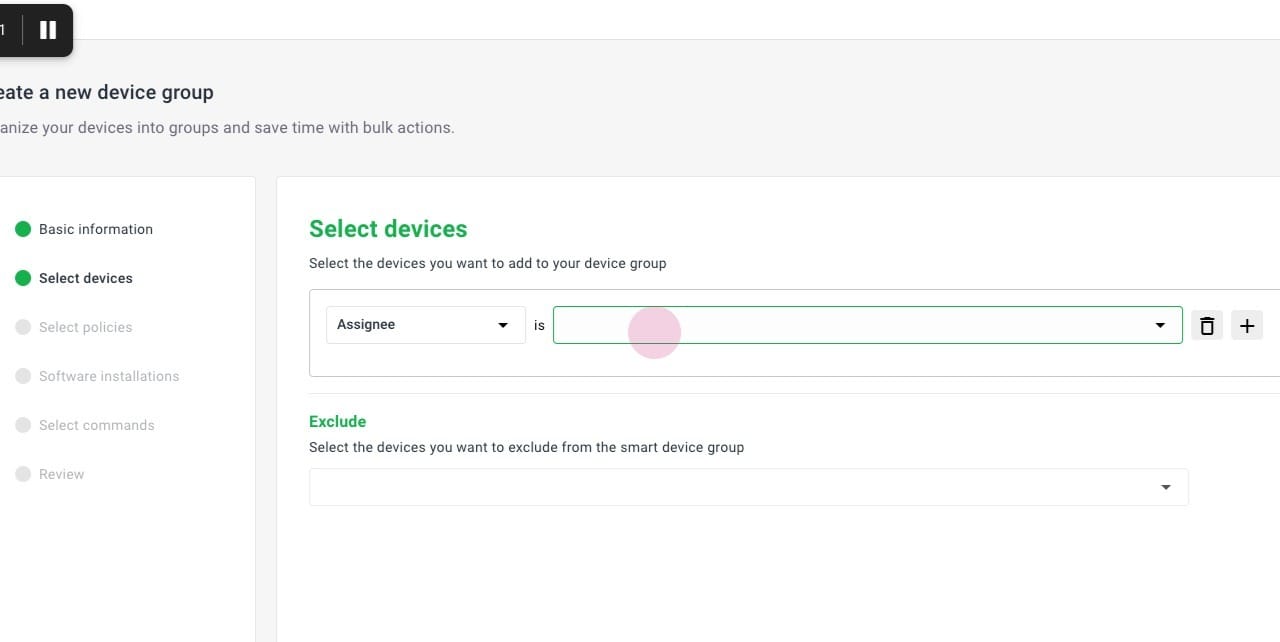Go to Basic information step
This screenshot has width=1280, height=642.
[96, 229]
